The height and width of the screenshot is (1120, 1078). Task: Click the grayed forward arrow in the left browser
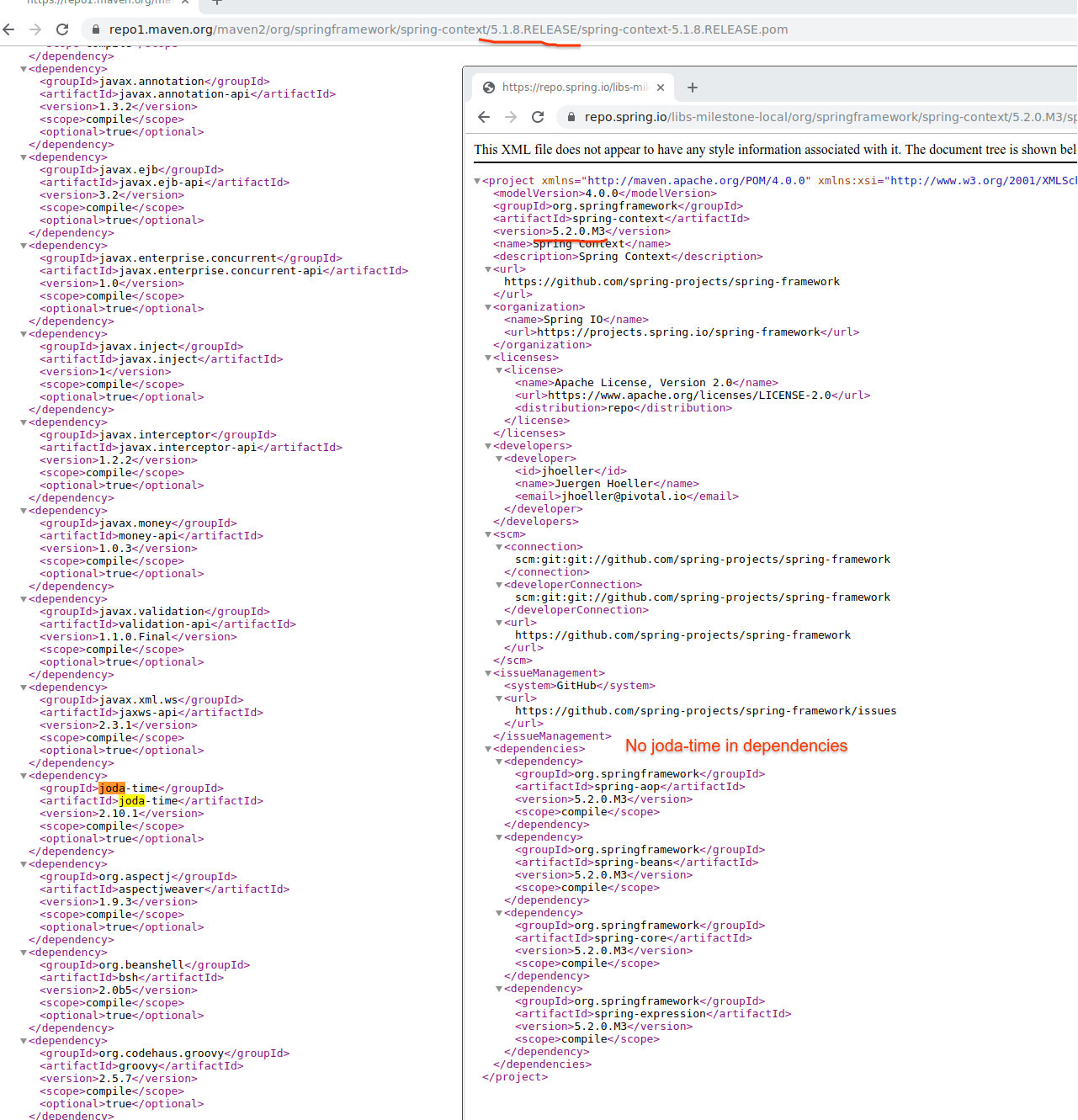(35, 29)
